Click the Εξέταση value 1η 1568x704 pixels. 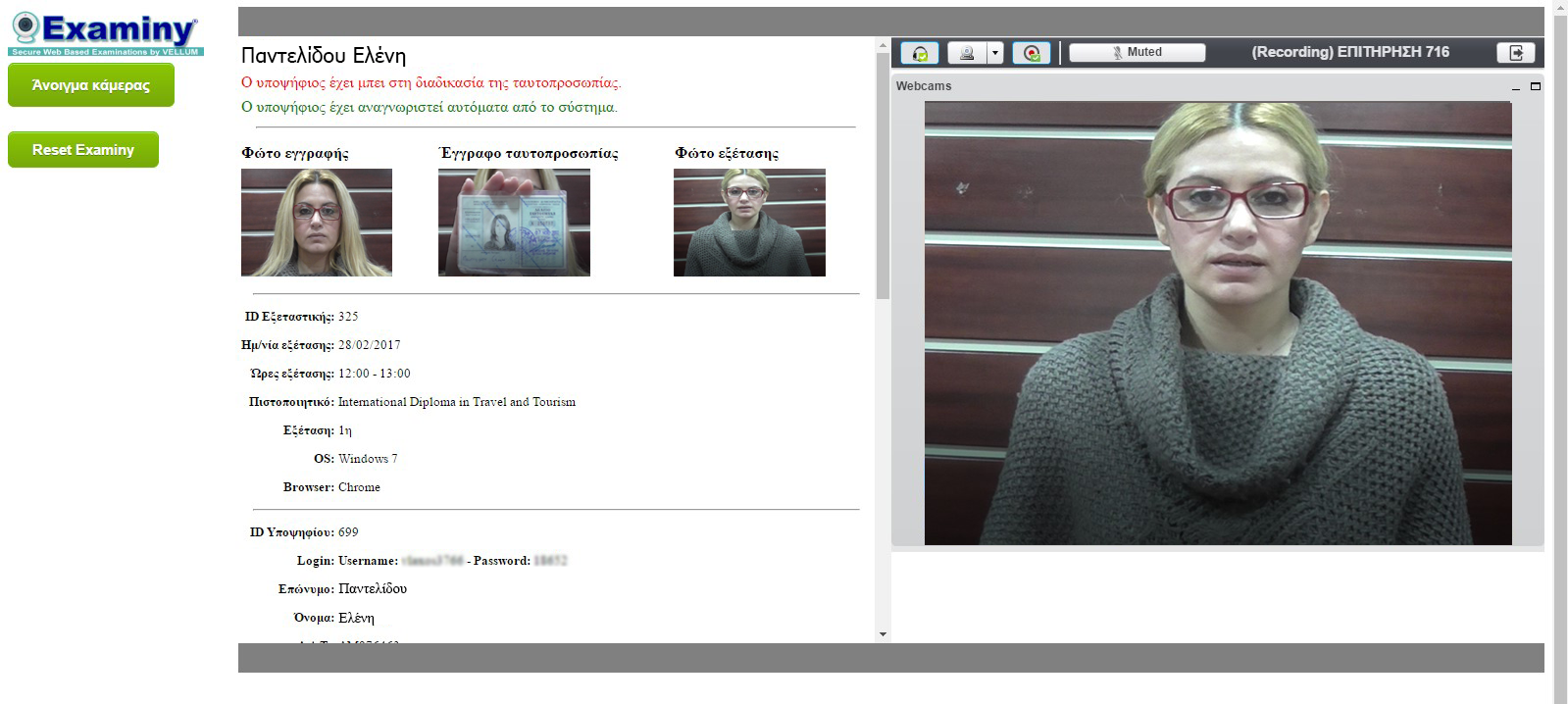tap(345, 430)
